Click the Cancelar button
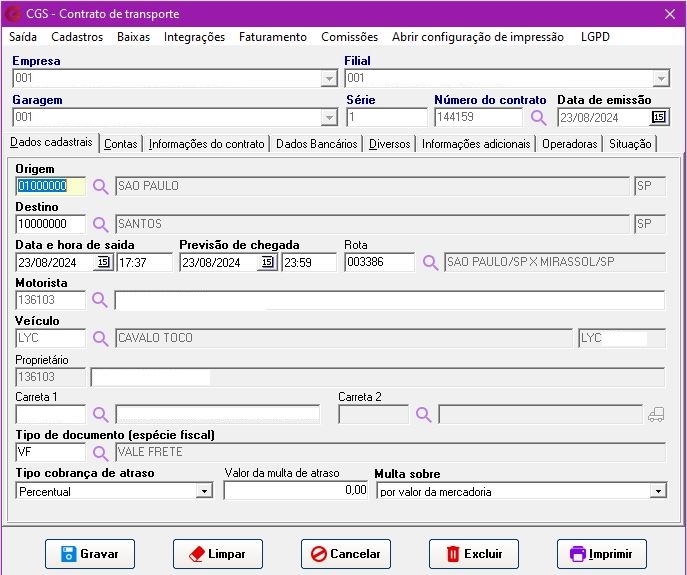This screenshot has width=687, height=575. [x=346, y=554]
